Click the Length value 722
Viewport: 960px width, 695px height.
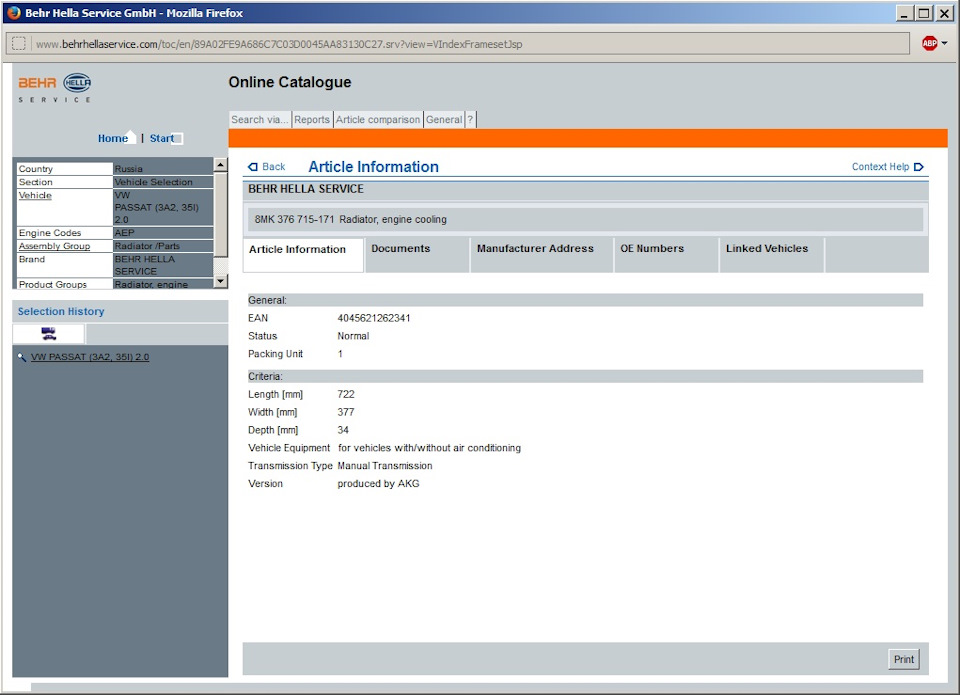(x=346, y=394)
